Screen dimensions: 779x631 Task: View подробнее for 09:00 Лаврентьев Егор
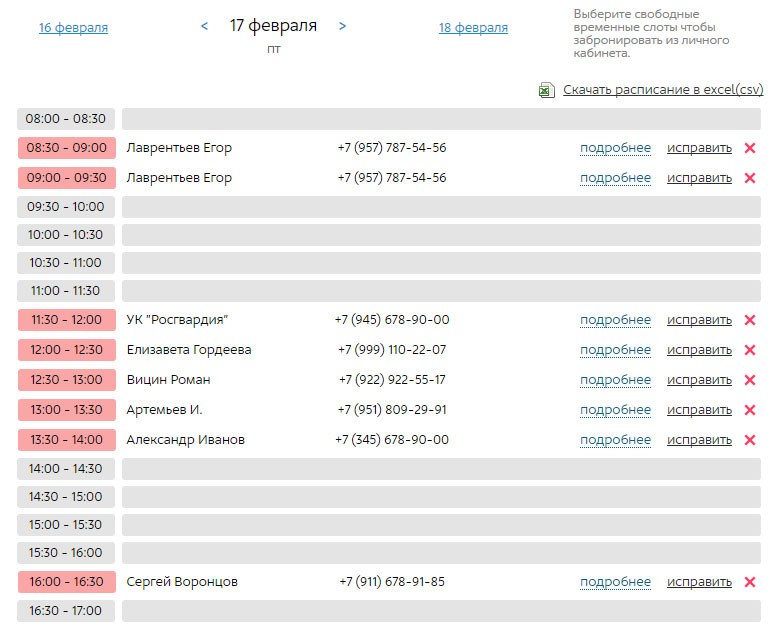pos(615,178)
